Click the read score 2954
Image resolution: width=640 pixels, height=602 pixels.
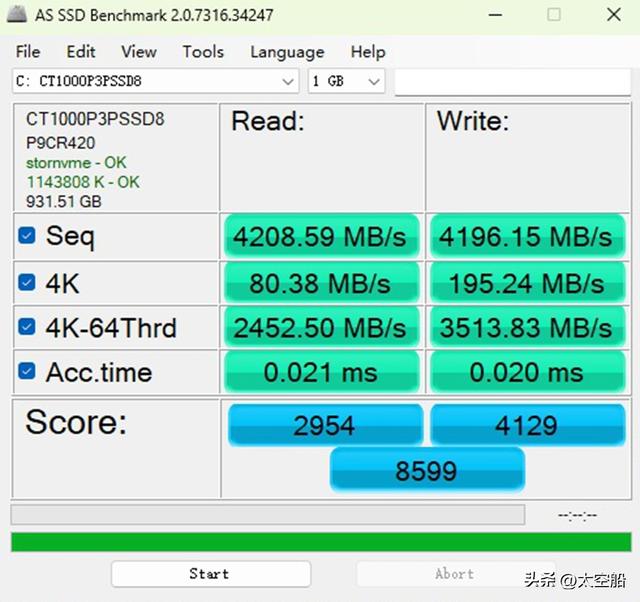pos(325,425)
